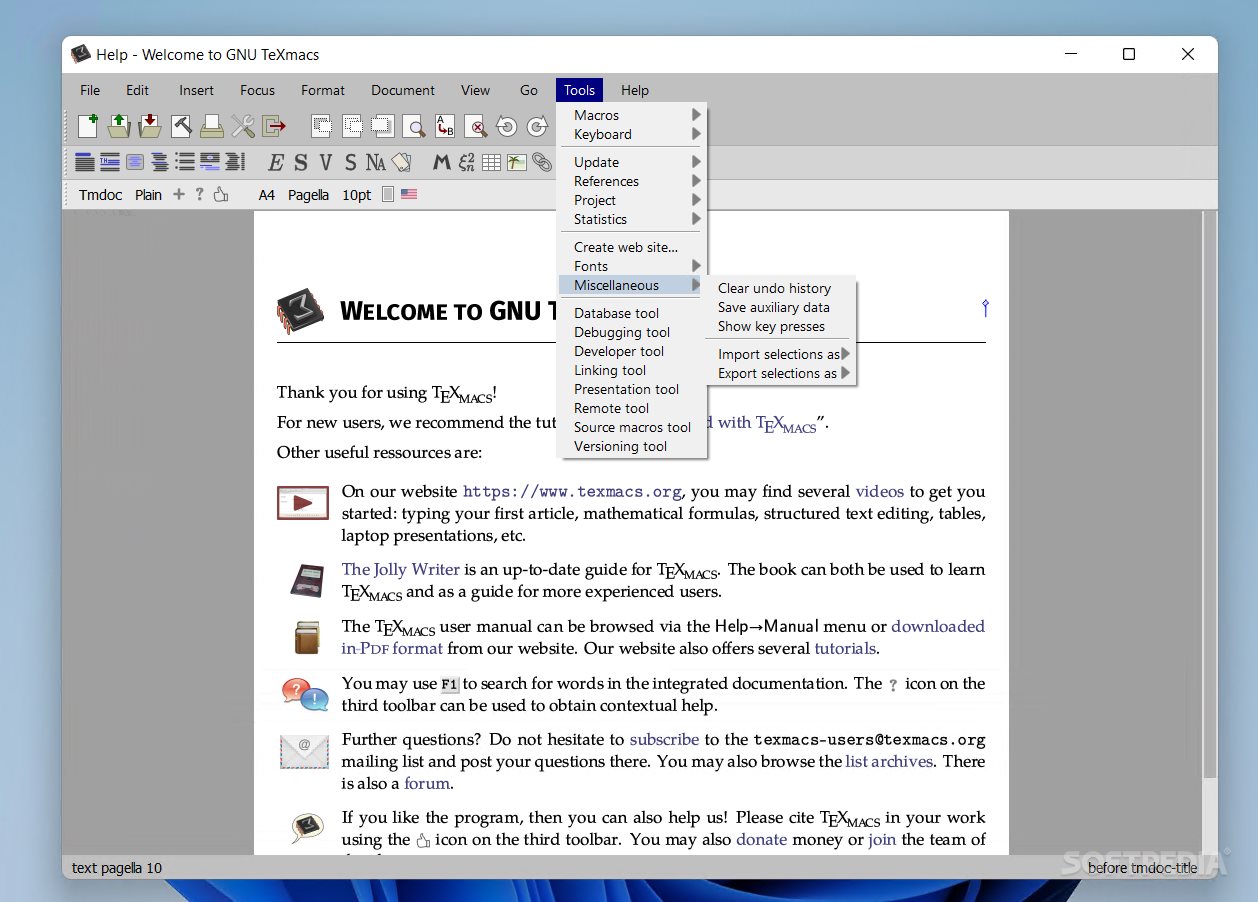
Task: Create a new document via toolbar icon
Action: 88,126
